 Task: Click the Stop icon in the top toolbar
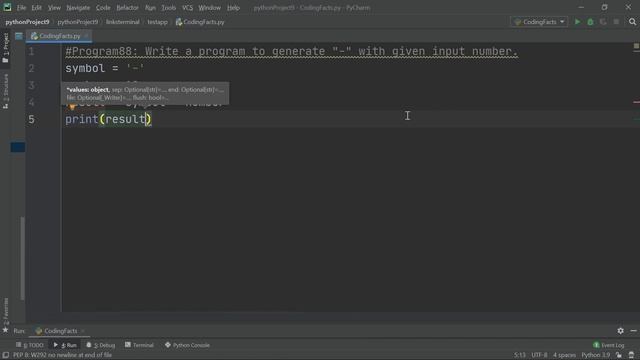click(616, 22)
